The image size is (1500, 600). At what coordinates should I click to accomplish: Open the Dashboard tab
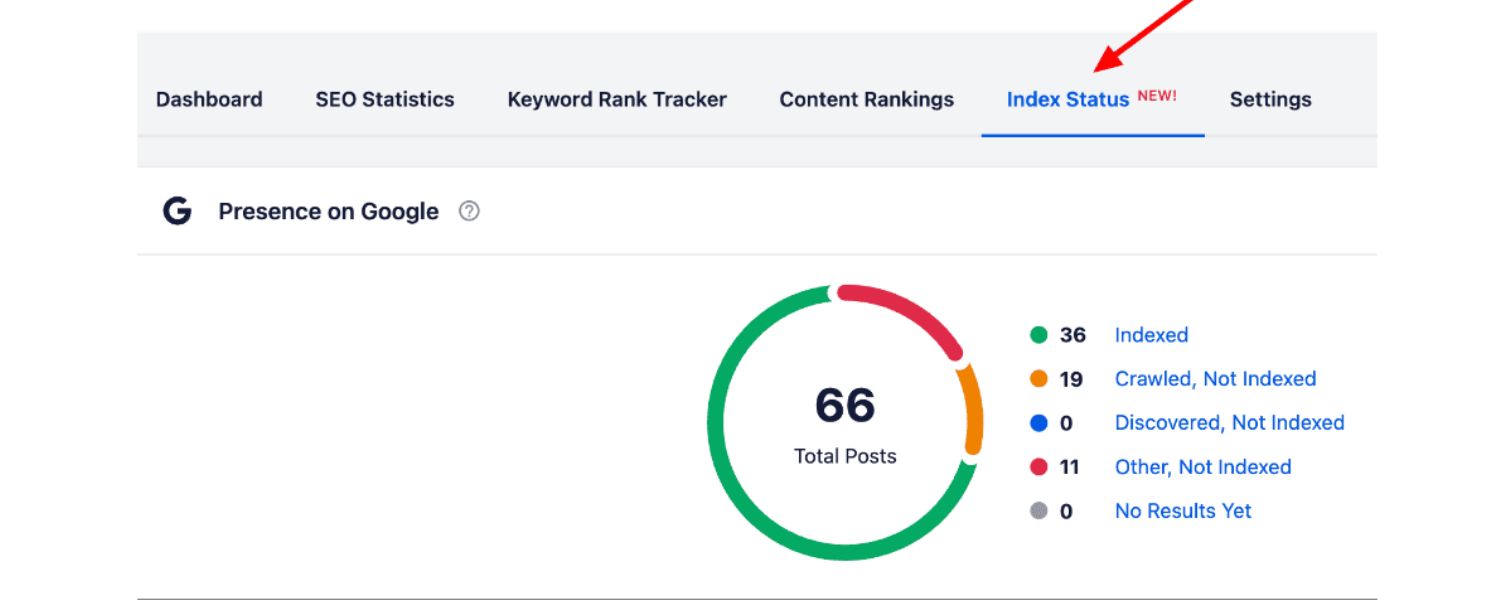tap(209, 99)
